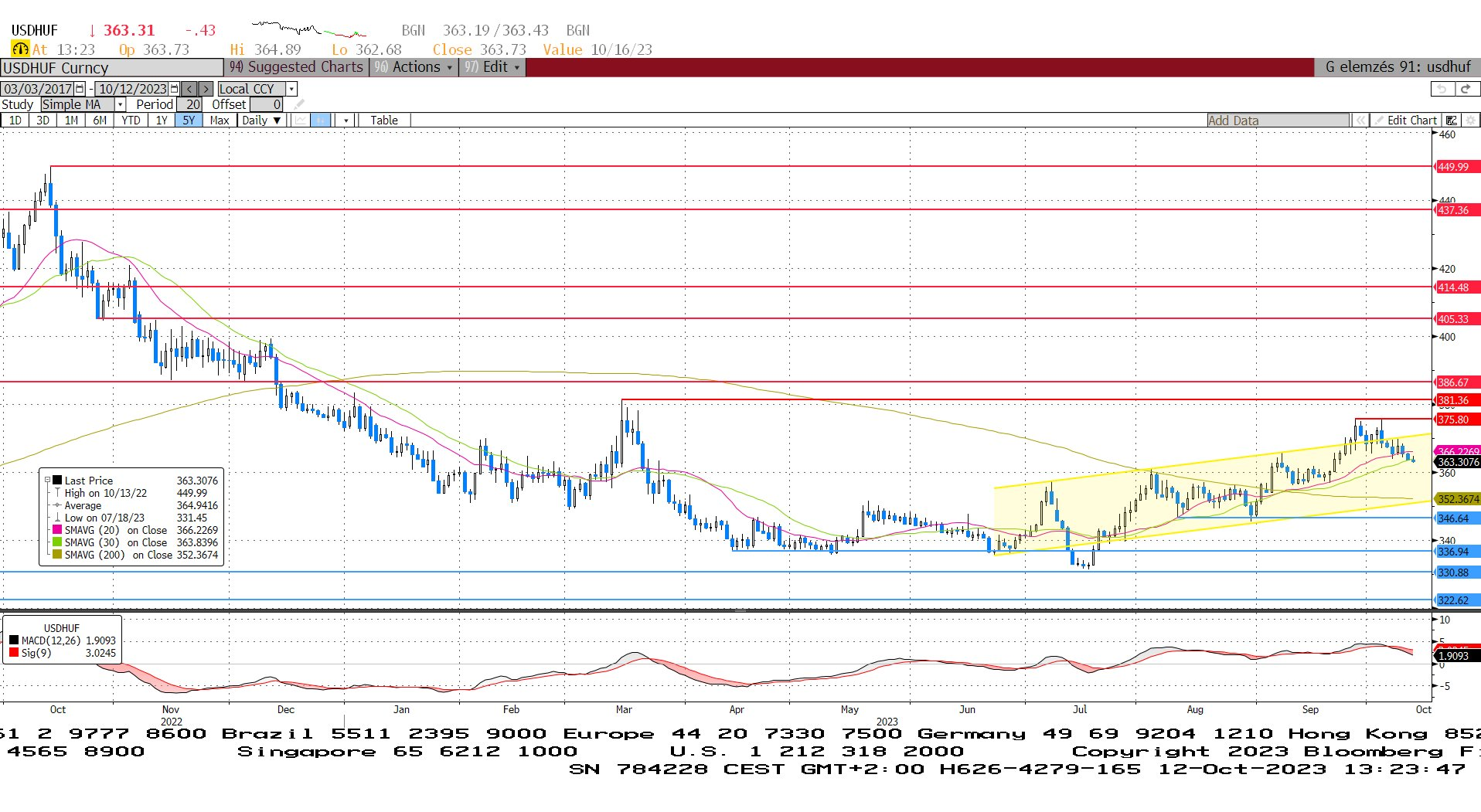Viewport: 1481px width, 812px height.
Task: Step the date range forward
Action: click(206, 89)
